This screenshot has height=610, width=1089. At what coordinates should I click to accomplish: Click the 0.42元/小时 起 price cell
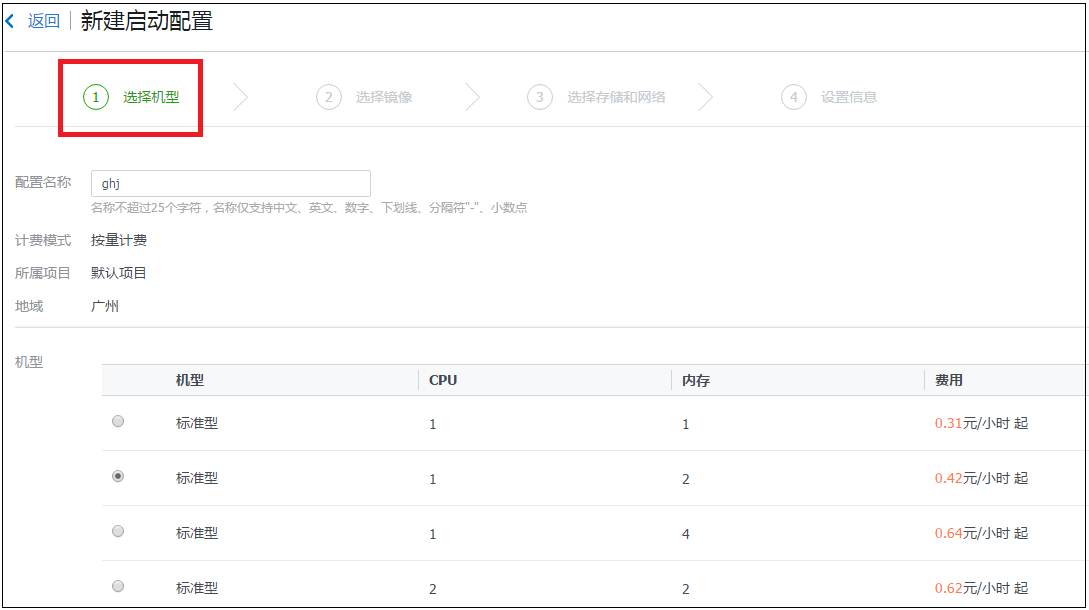[981, 478]
